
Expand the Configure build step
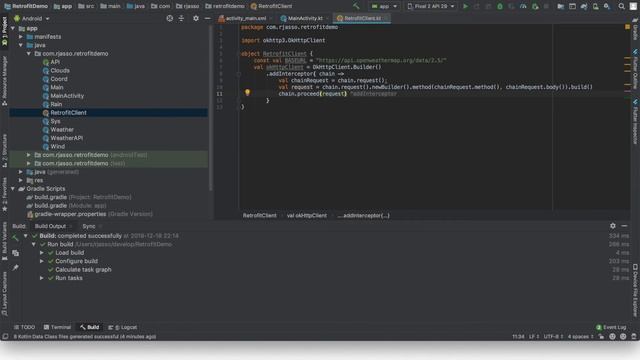tap(42, 261)
